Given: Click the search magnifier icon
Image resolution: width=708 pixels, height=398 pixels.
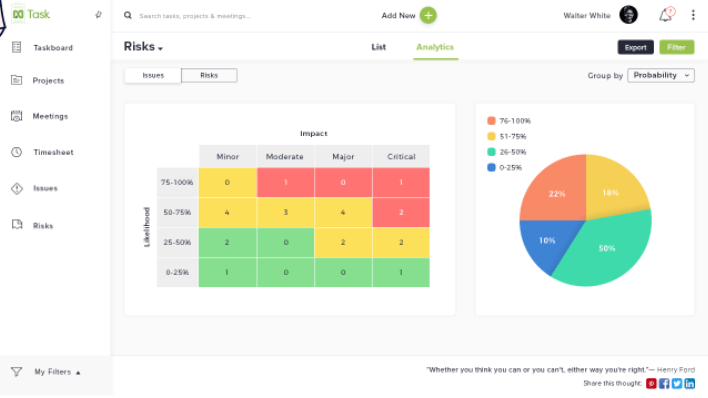Looking at the screenshot, I should (128, 15).
